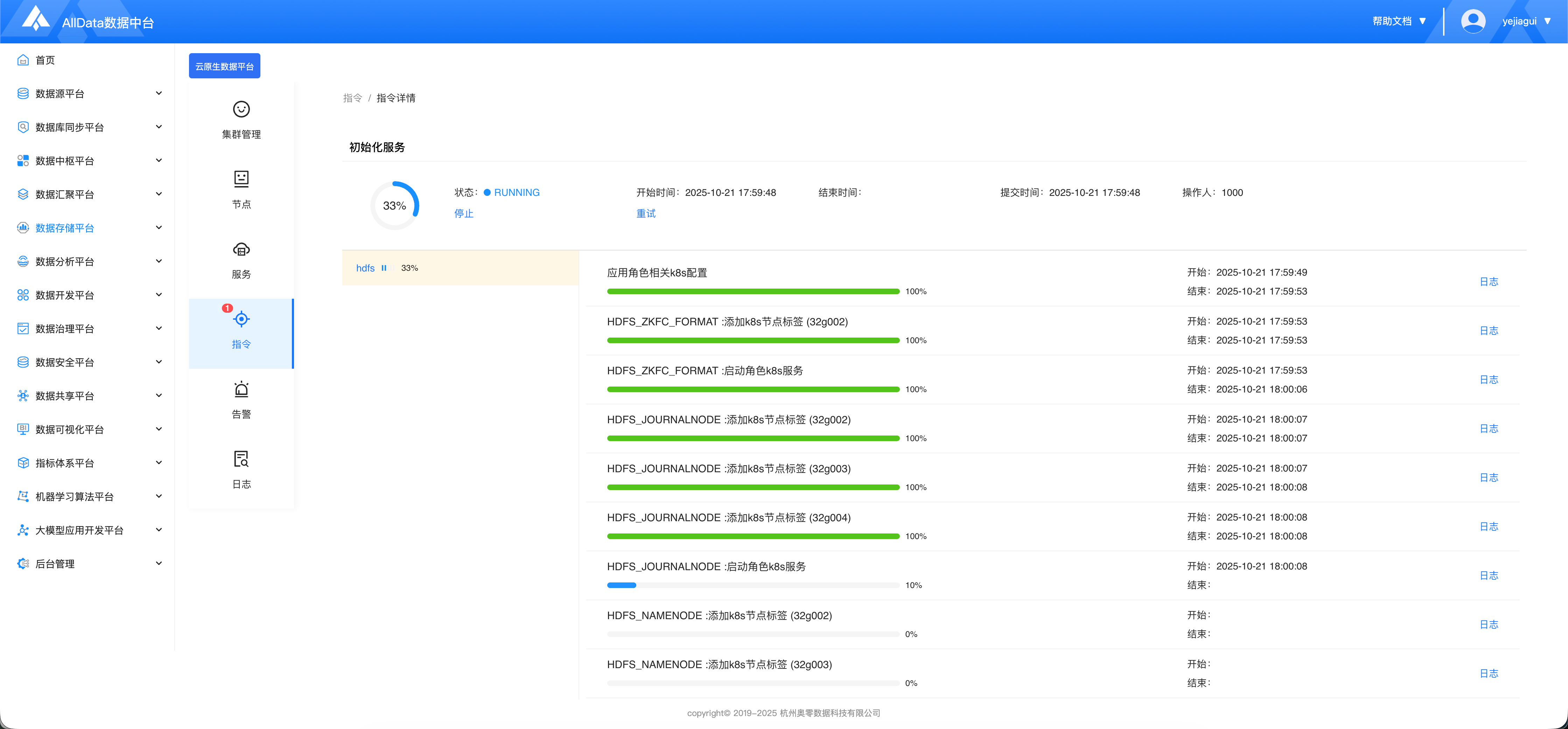The height and width of the screenshot is (729, 1568).
Task: Expand the 数据源平台 menu chevron
Action: coord(159,93)
